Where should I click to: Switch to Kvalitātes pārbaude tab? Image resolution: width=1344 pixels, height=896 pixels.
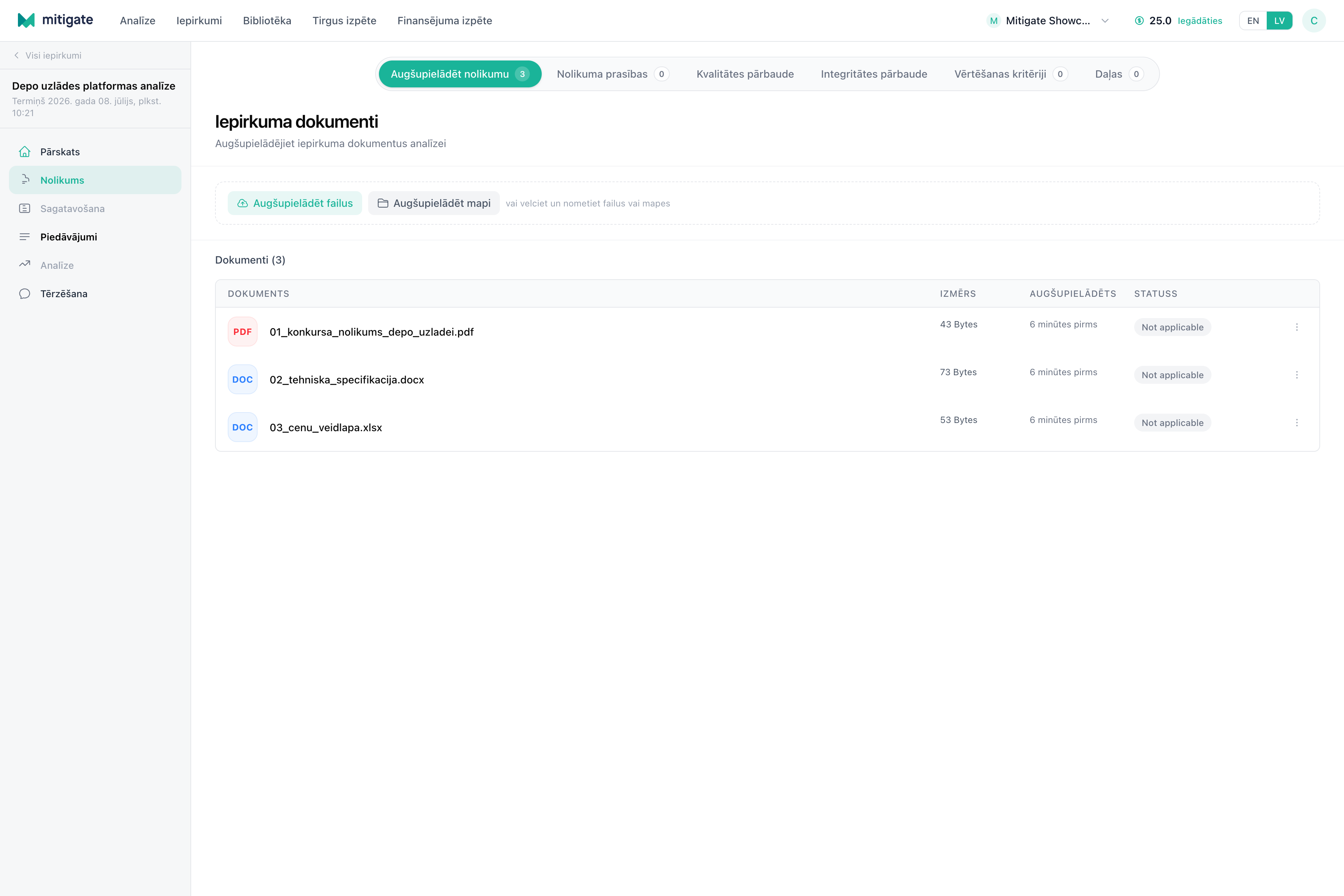tap(745, 74)
